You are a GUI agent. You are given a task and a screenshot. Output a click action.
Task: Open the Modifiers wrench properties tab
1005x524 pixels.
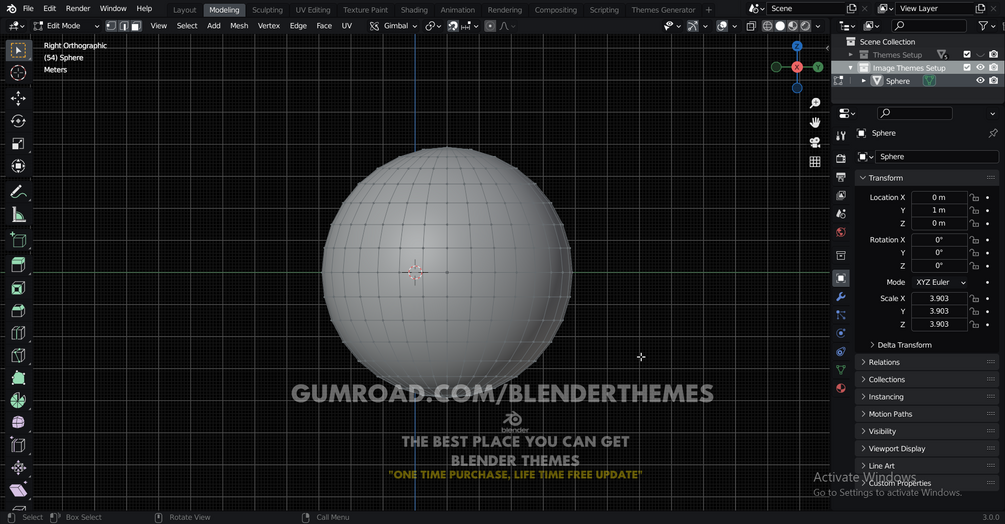click(841, 297)
